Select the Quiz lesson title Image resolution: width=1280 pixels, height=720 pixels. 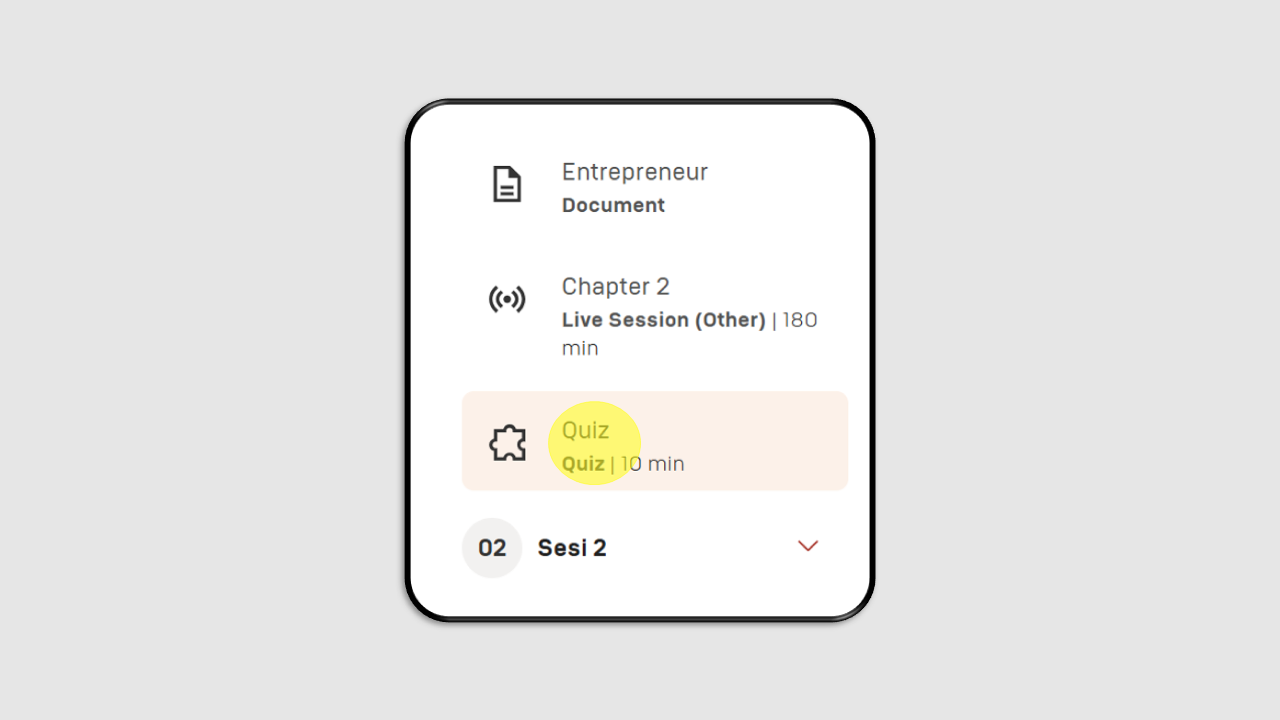point(586,430)
